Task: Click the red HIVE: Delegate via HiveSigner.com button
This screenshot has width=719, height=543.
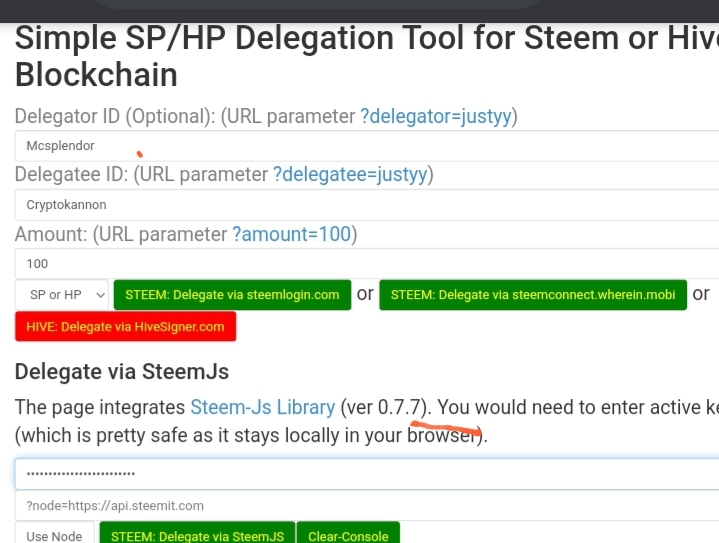Action: 125,327
